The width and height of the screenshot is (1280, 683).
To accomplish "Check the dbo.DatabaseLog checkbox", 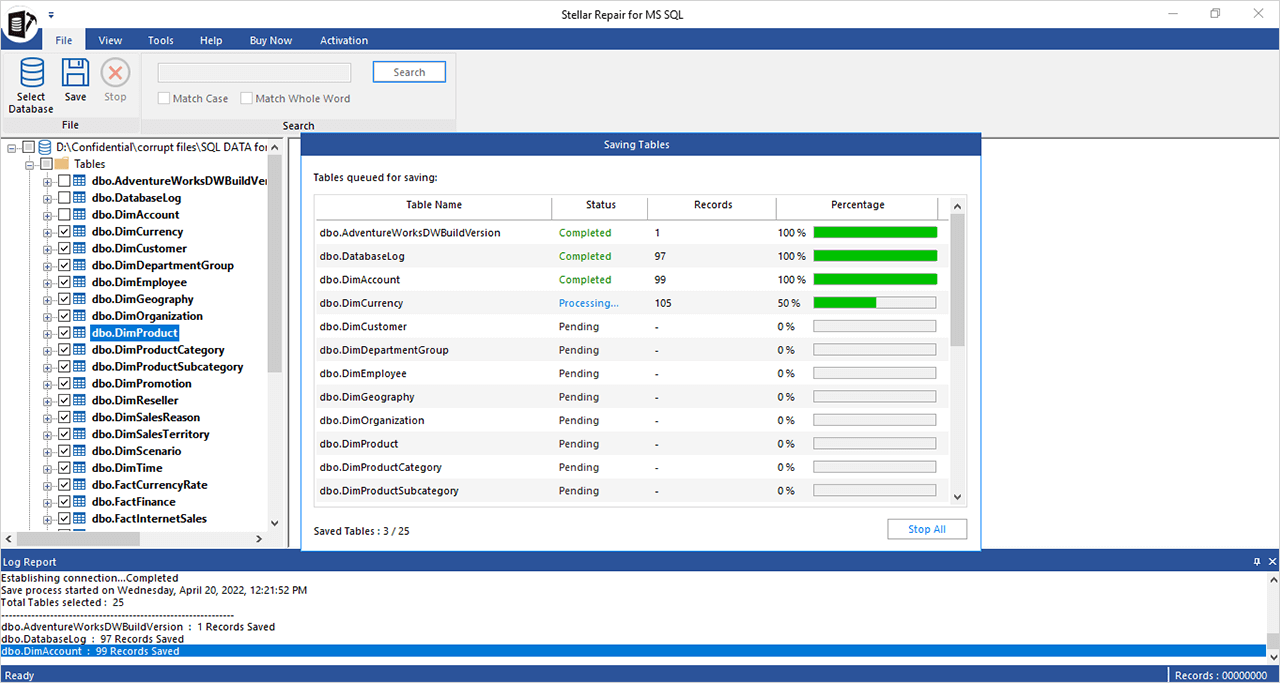I will 64,198.
